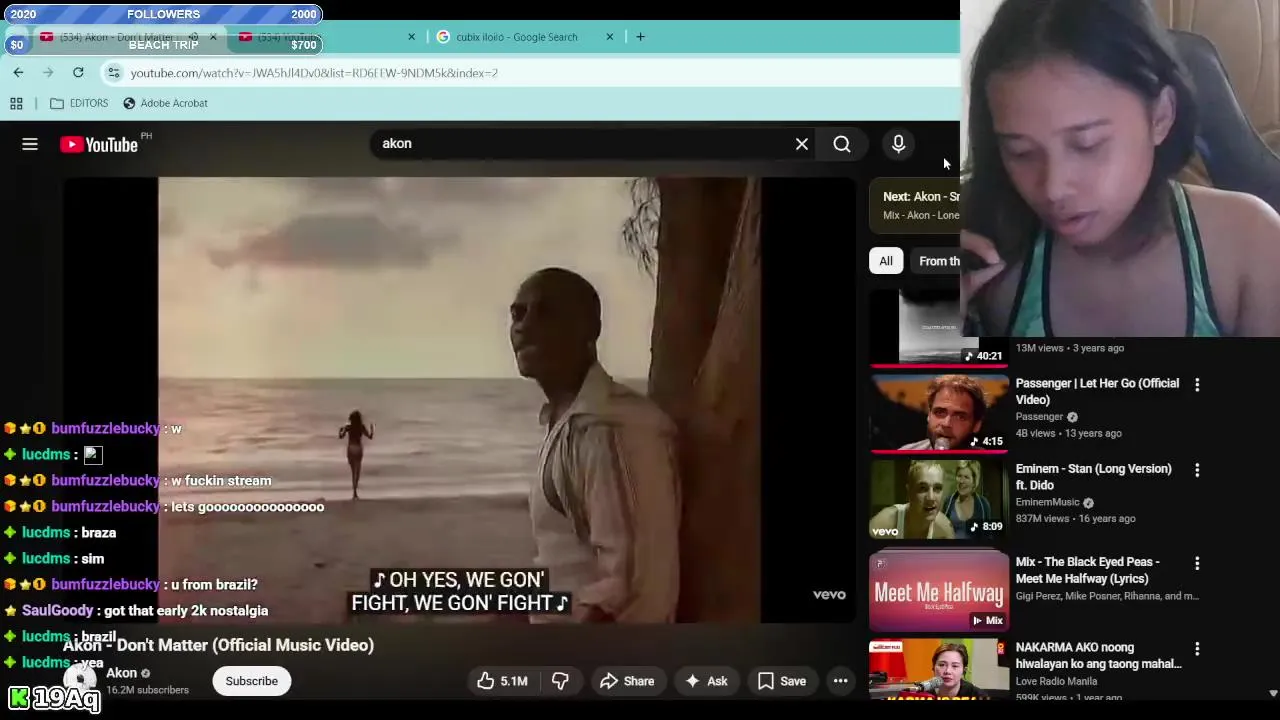This screenshot has width=1280, height=720.
Task: Reload the page with the refresh icon
Action: pyautogui.click(x=78, y=72)
